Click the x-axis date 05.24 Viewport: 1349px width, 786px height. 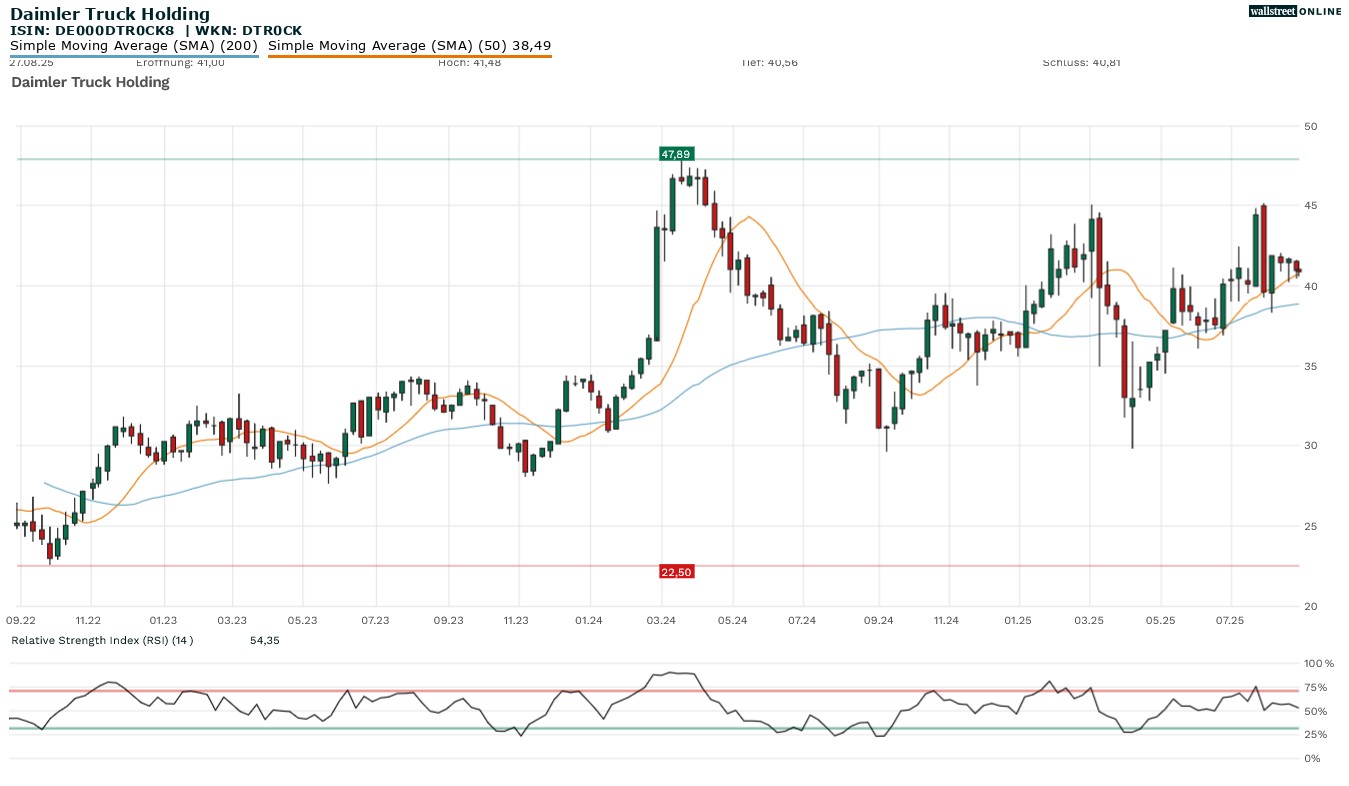click(733, 620)
